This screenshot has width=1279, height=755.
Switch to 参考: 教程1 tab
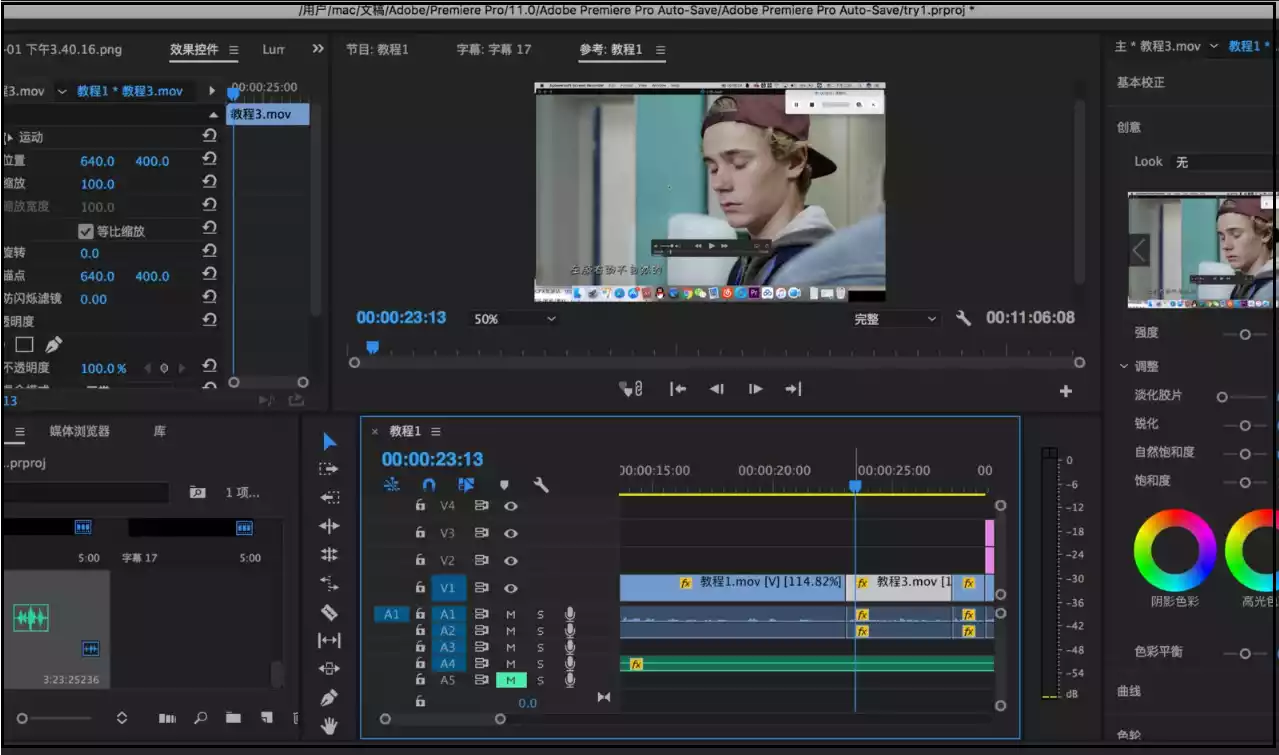point(610,49)
